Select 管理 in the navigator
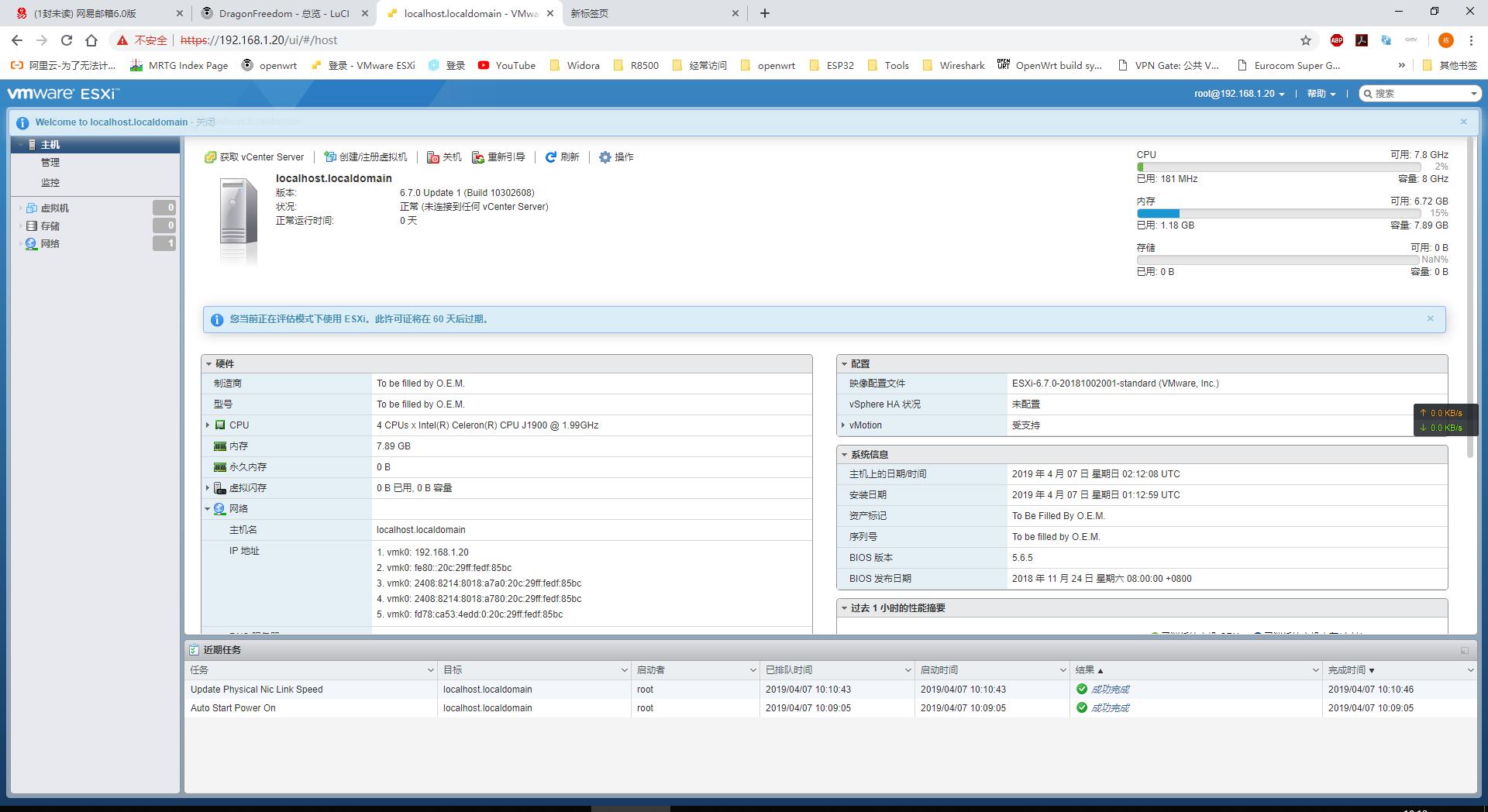The height and width of the screenshot is (812, 1488). [x=50, y=163]
